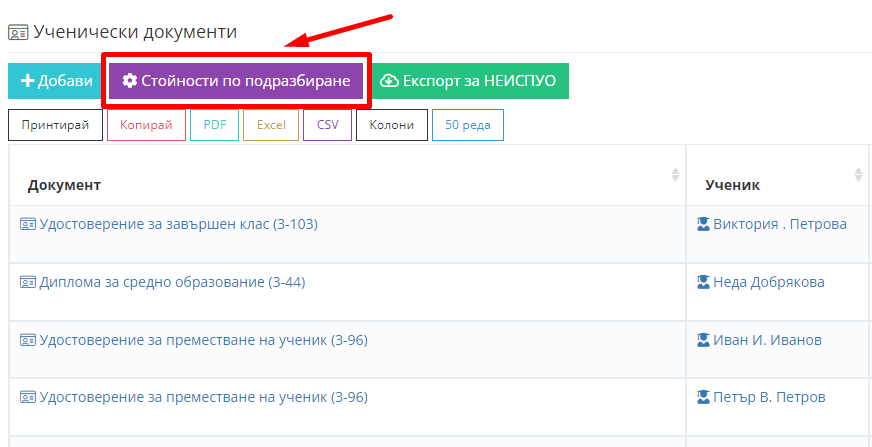The image size is (872, 447).
Task: Click the Ученически документи page title
Action: click(135, 32)
